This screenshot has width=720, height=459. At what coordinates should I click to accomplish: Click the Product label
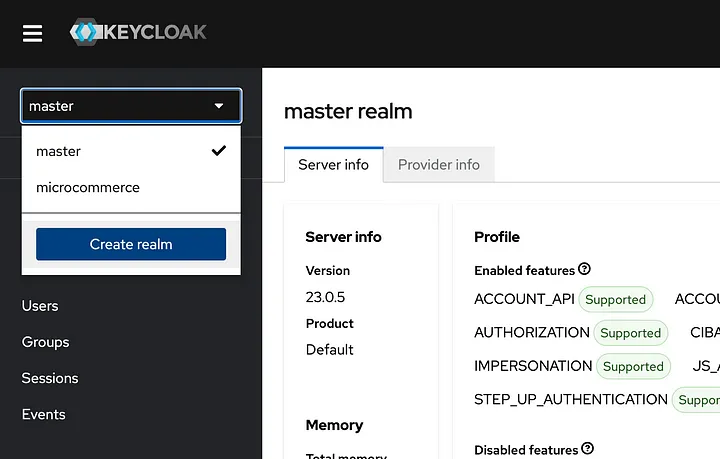pyautogui.click(x=330, y=324)
